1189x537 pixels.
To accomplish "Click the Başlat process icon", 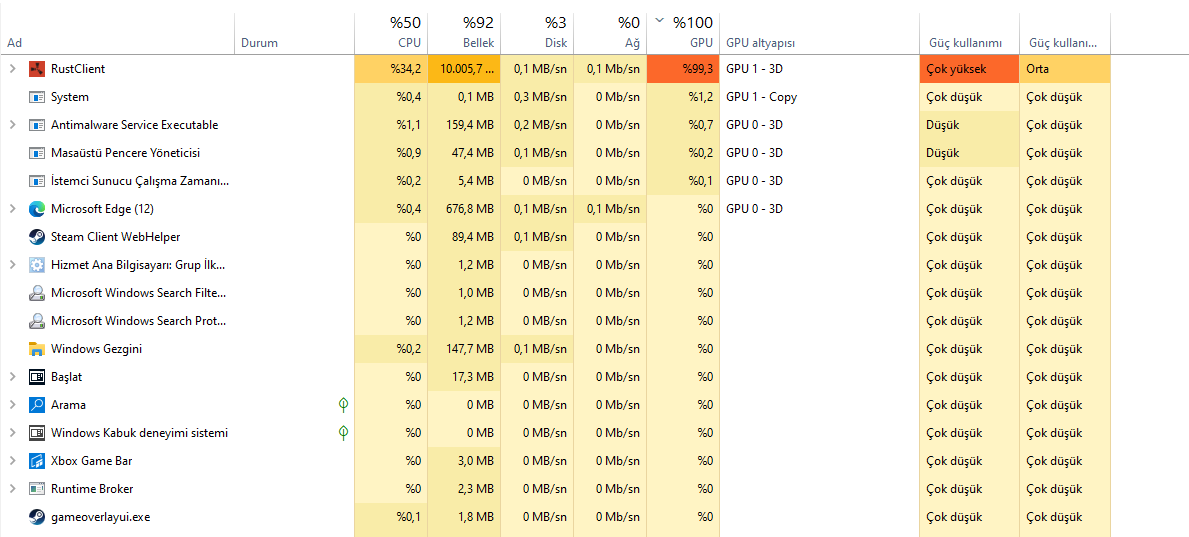I will (x=36, y=377).
